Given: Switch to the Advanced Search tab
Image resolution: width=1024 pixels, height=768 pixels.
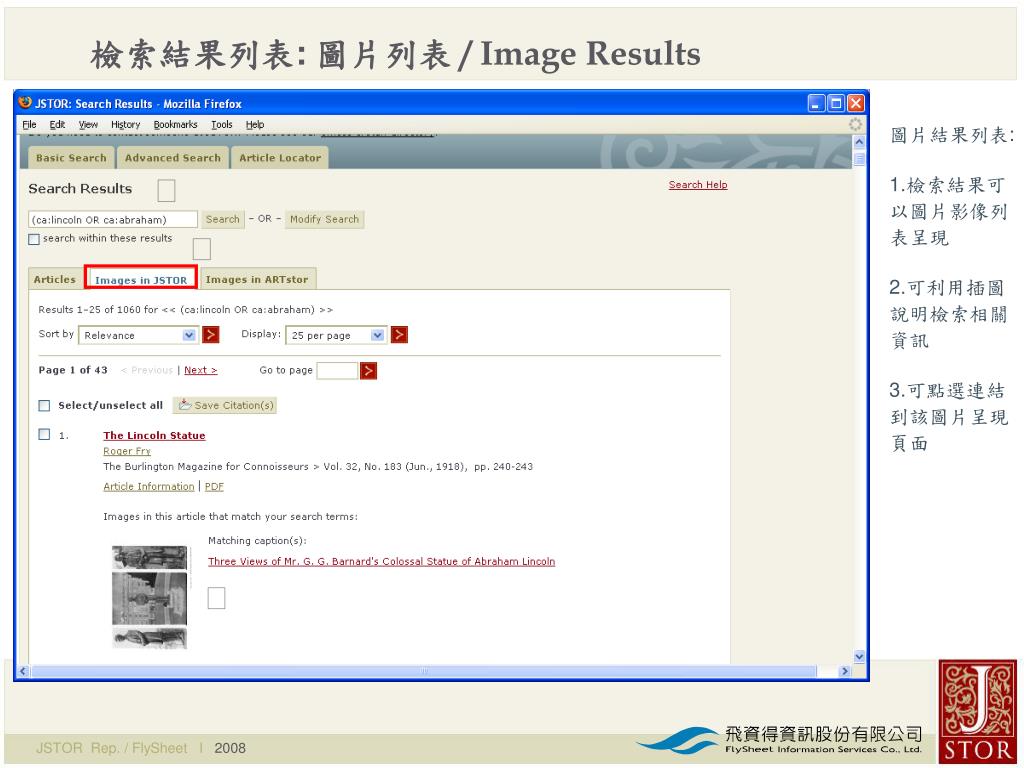Looking at the screenshot, I should [x=172, y=157].
